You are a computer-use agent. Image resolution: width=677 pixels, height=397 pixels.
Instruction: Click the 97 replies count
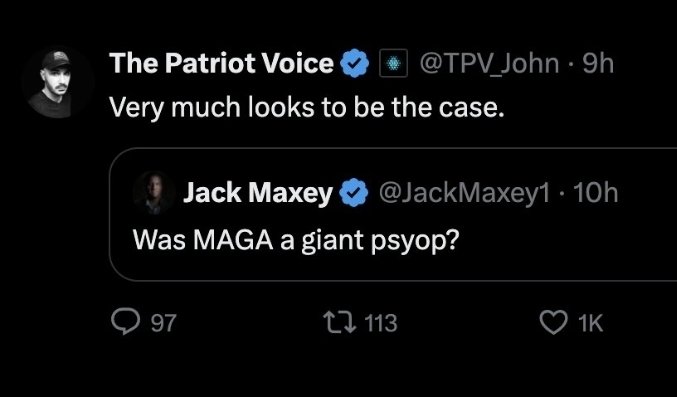[x=164, y=323]
